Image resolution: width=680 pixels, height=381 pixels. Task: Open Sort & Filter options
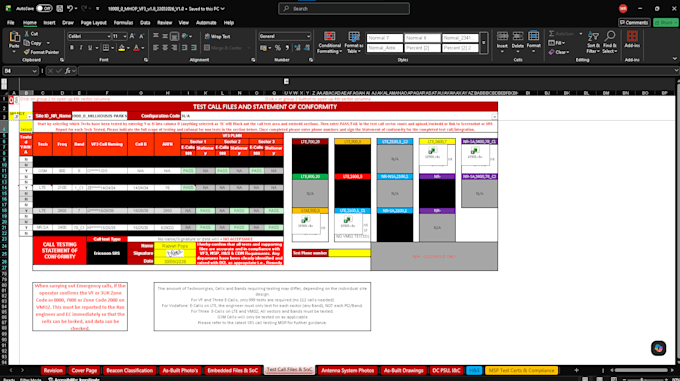click(593, 42)
